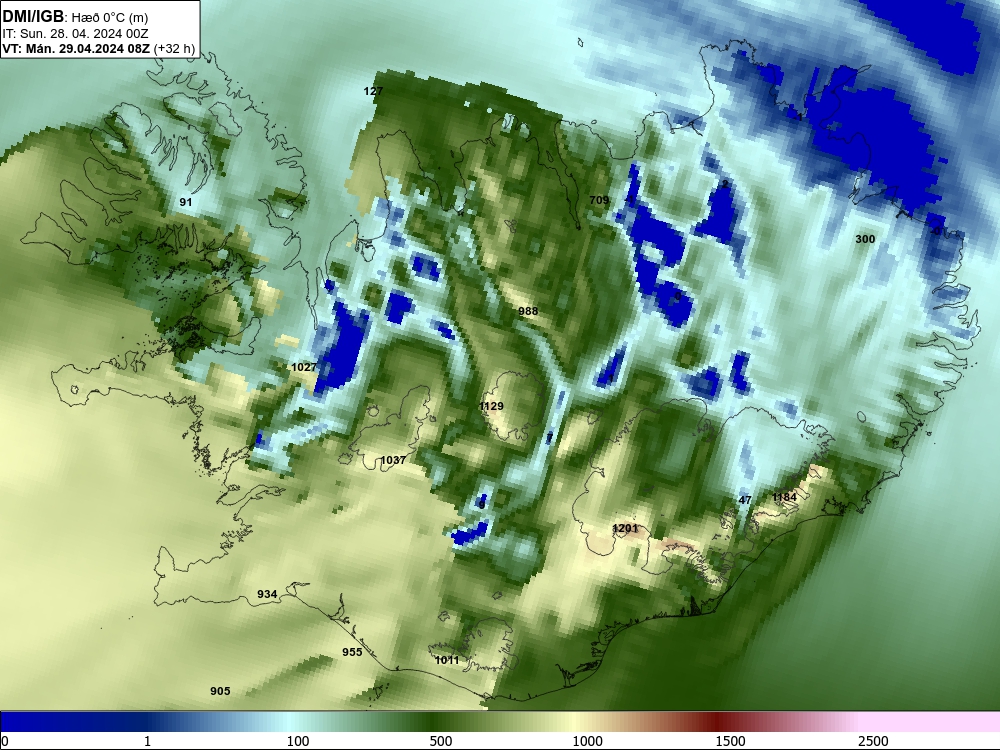
Task: Click the map value 1011
Action: pyautogui.click(x=447, y=660)
